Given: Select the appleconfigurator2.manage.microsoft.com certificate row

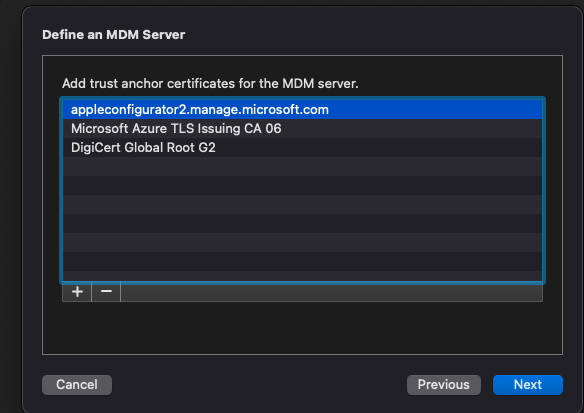Looking at the screenshot, I should 302,109.
